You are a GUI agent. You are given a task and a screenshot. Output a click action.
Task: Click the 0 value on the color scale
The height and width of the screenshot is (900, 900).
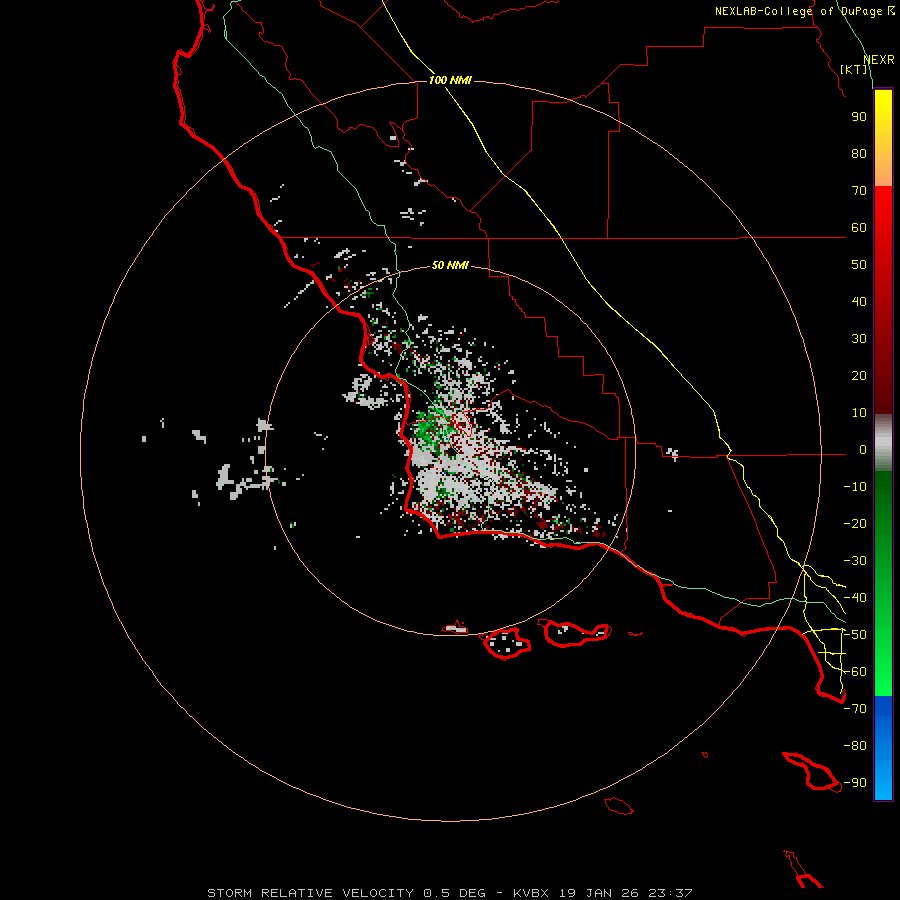[863, 449]
